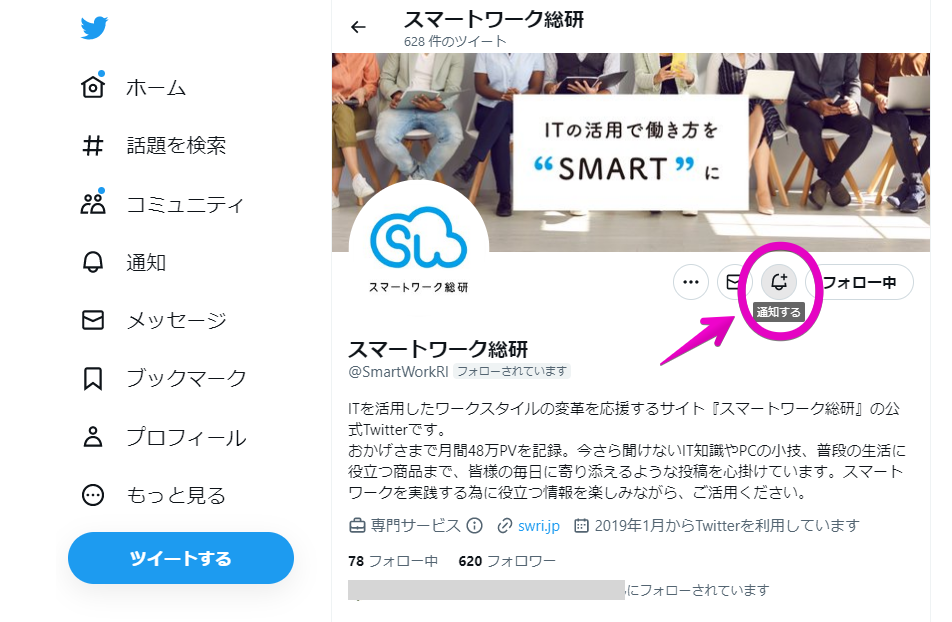952x622 pixels.
Task: Open メッセージ envelope in sidebar
Action: [93, 320]
